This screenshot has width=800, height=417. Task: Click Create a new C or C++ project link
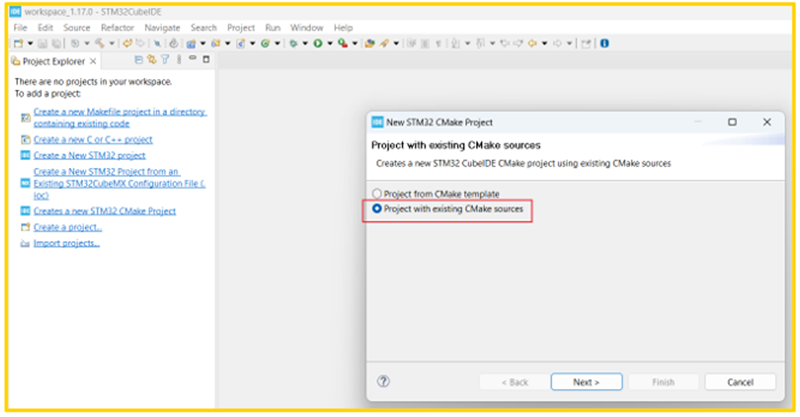click(x=93, y=139)
